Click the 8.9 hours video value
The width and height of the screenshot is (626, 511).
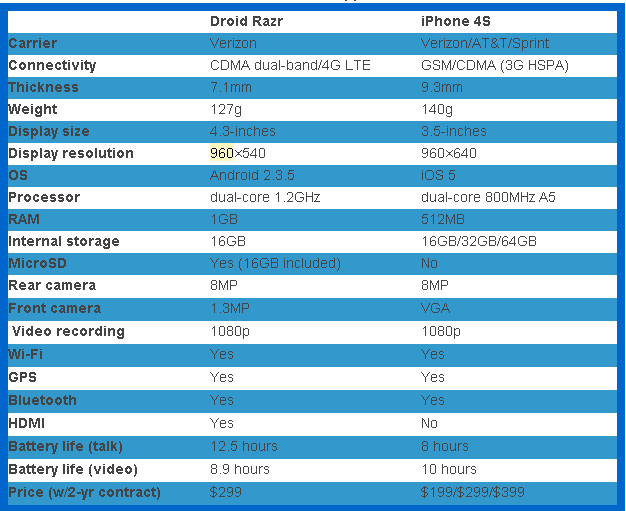[240, 469]
